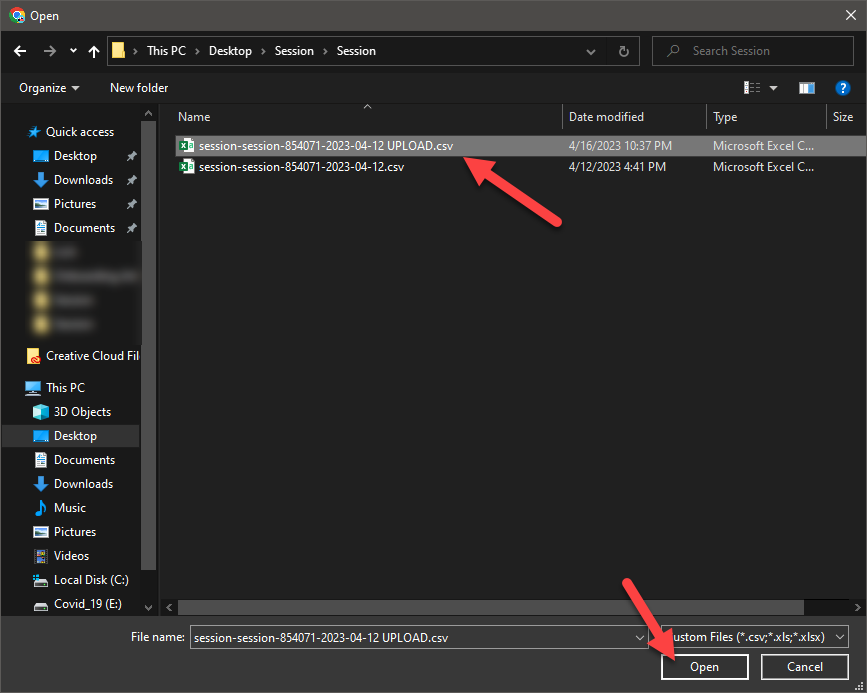Open the recent locations dropdown arrow
The height and width of the screenshot is (693, 867).
(73, 51)
